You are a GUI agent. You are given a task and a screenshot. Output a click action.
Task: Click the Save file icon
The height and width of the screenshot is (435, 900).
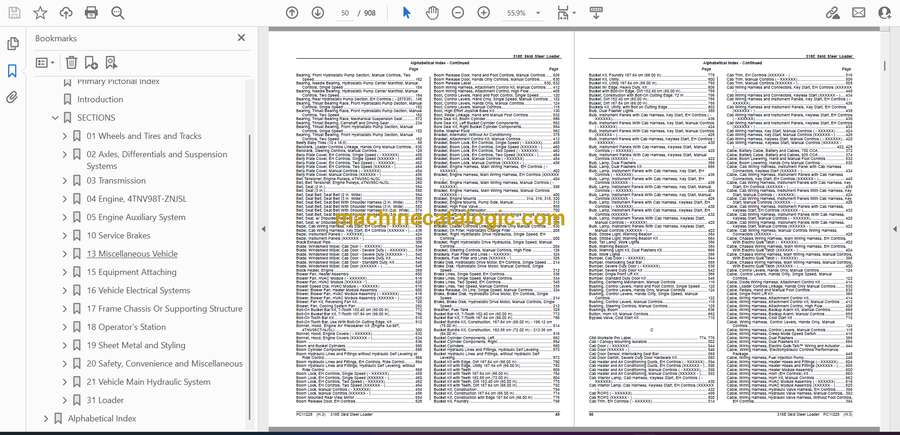14,13
